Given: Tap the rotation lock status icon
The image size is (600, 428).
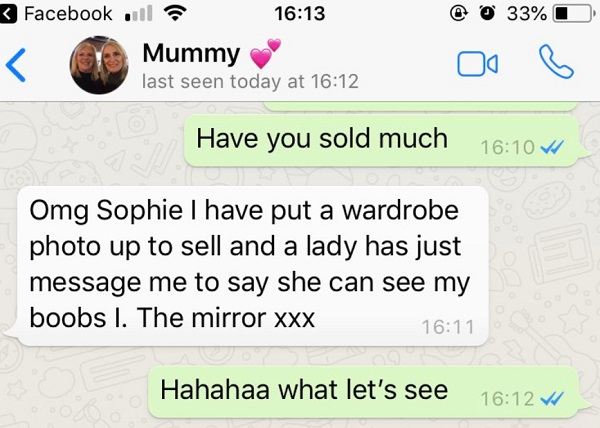Looking at the screenshot, I should coord(458,14).
